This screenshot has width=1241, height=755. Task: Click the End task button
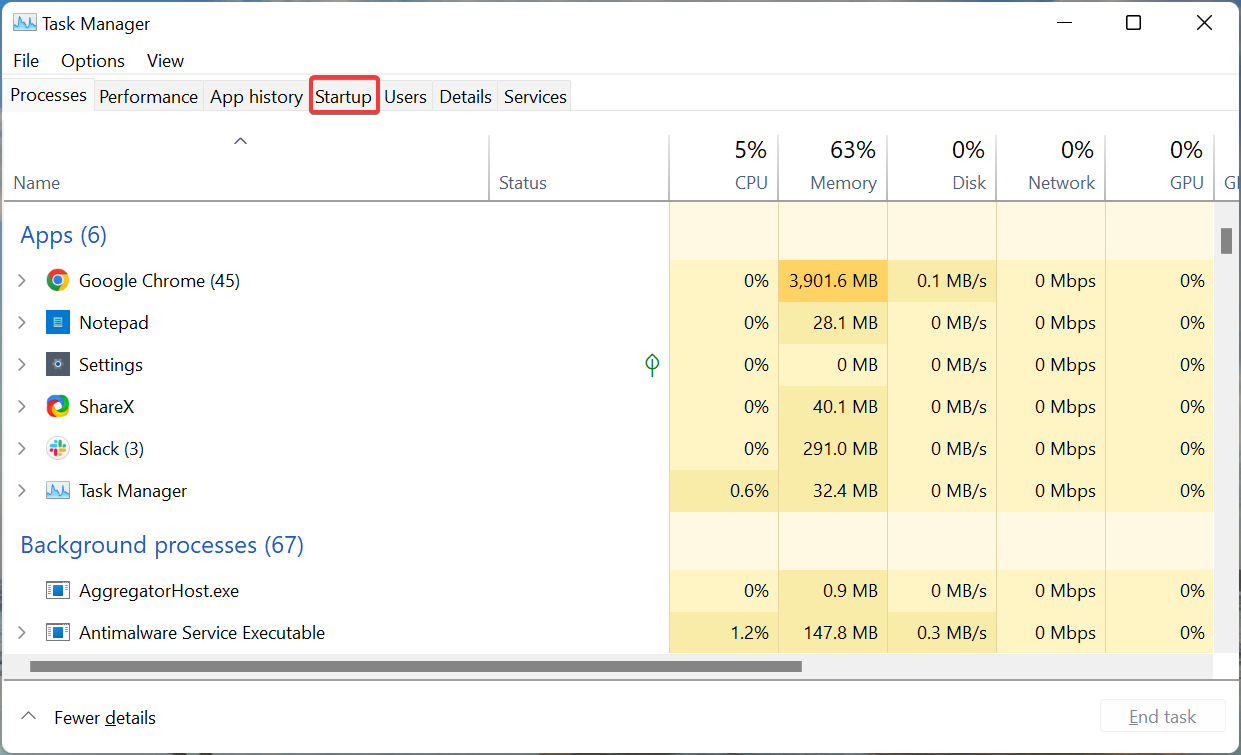1162,716
